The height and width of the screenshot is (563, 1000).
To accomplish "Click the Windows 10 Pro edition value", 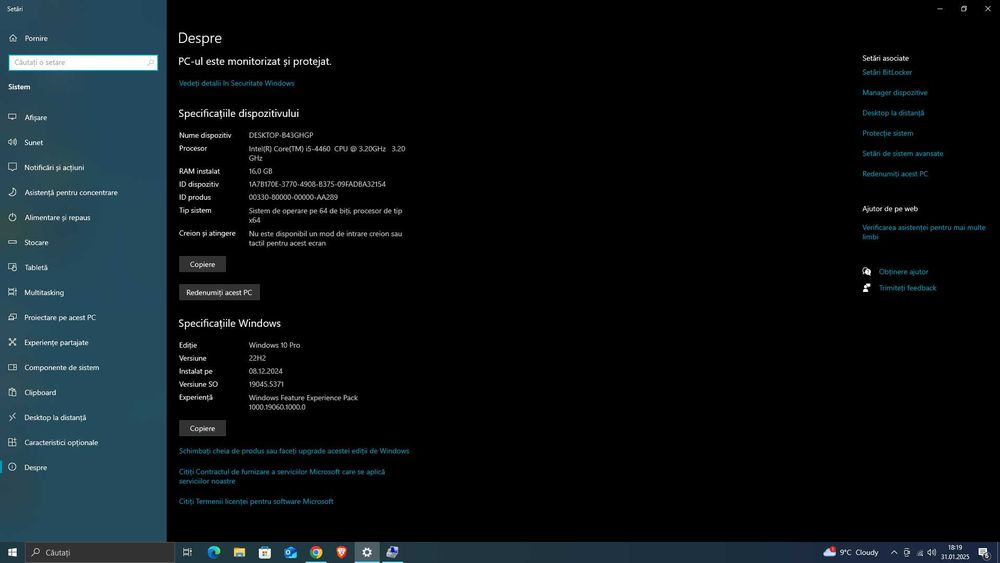I will pyautogui.click(x=274, y=345).
